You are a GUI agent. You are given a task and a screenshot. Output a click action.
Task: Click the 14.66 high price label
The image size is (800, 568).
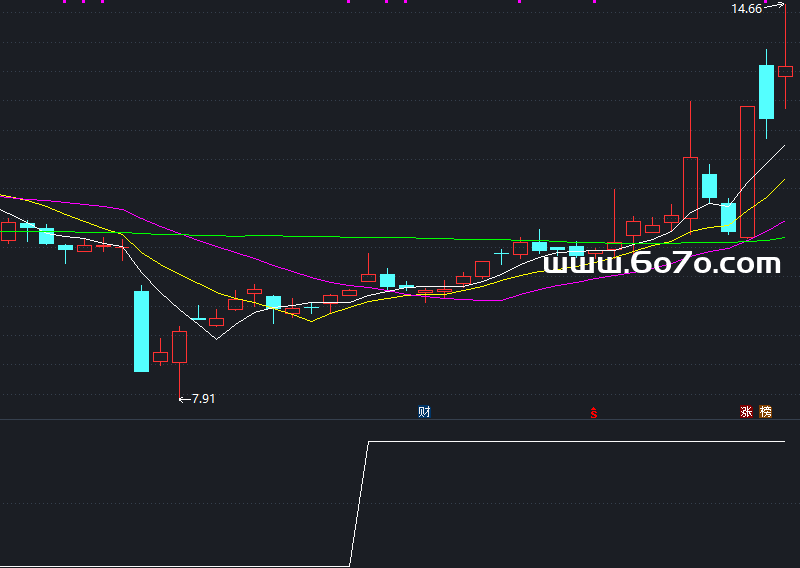click(x=746, y=9)
